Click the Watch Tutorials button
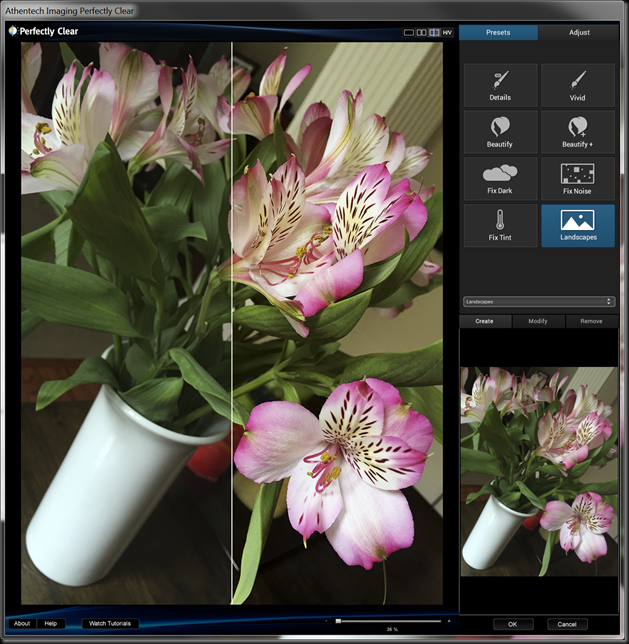Screen dimensions: 629x644 110,624
